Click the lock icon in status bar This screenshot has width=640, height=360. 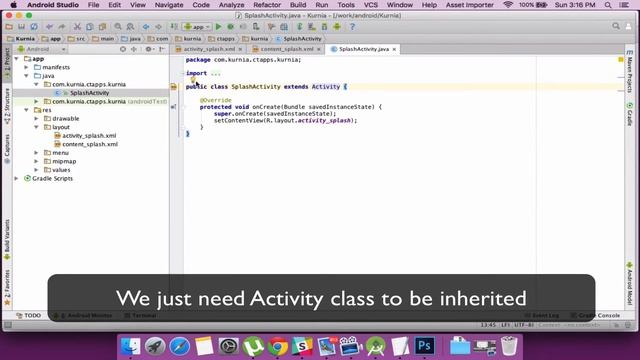point(616,325)
